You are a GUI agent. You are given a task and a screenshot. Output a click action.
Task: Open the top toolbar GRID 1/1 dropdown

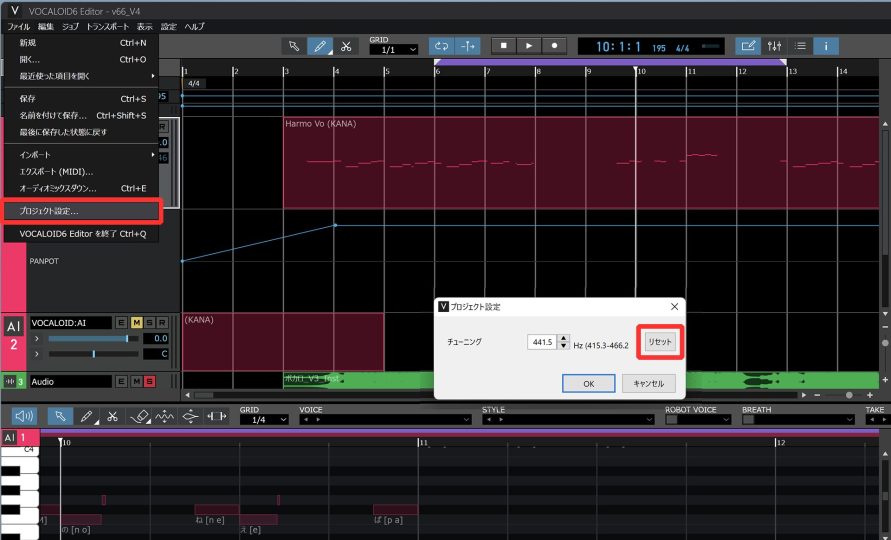(x=394, y=50)
